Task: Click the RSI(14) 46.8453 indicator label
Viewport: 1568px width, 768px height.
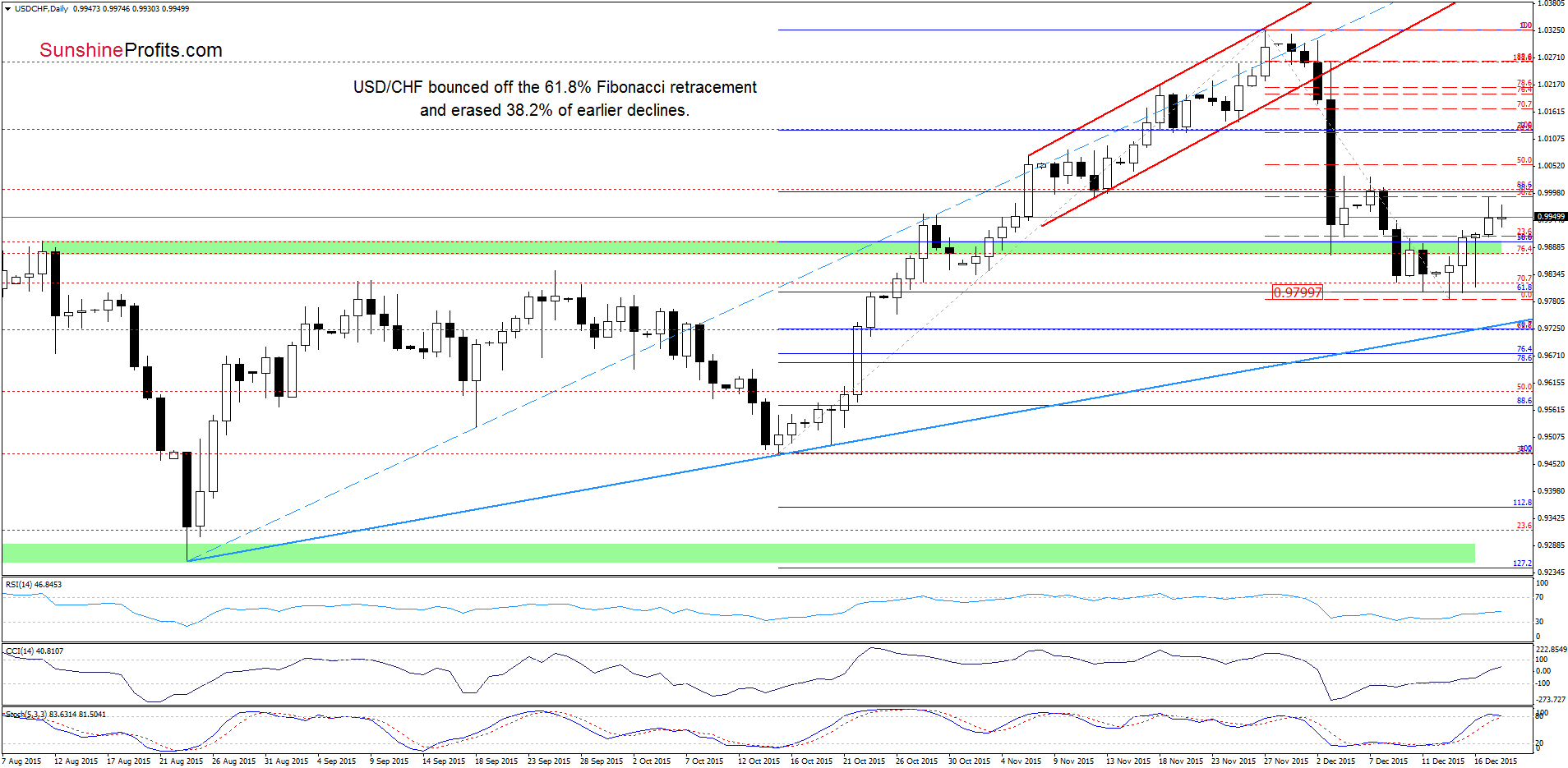Action: 34,585
